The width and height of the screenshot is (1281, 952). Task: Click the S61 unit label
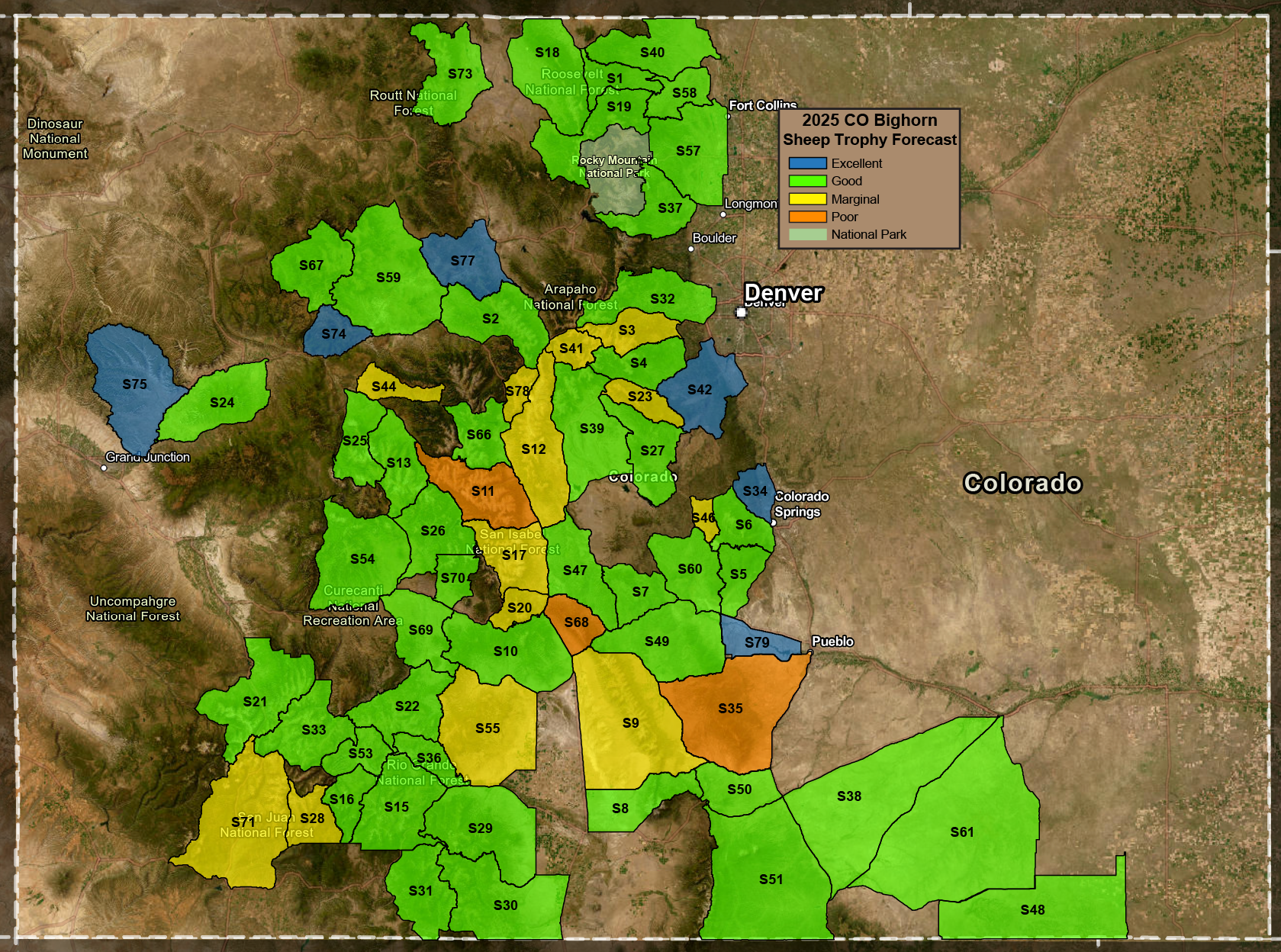tap(962, 832)
